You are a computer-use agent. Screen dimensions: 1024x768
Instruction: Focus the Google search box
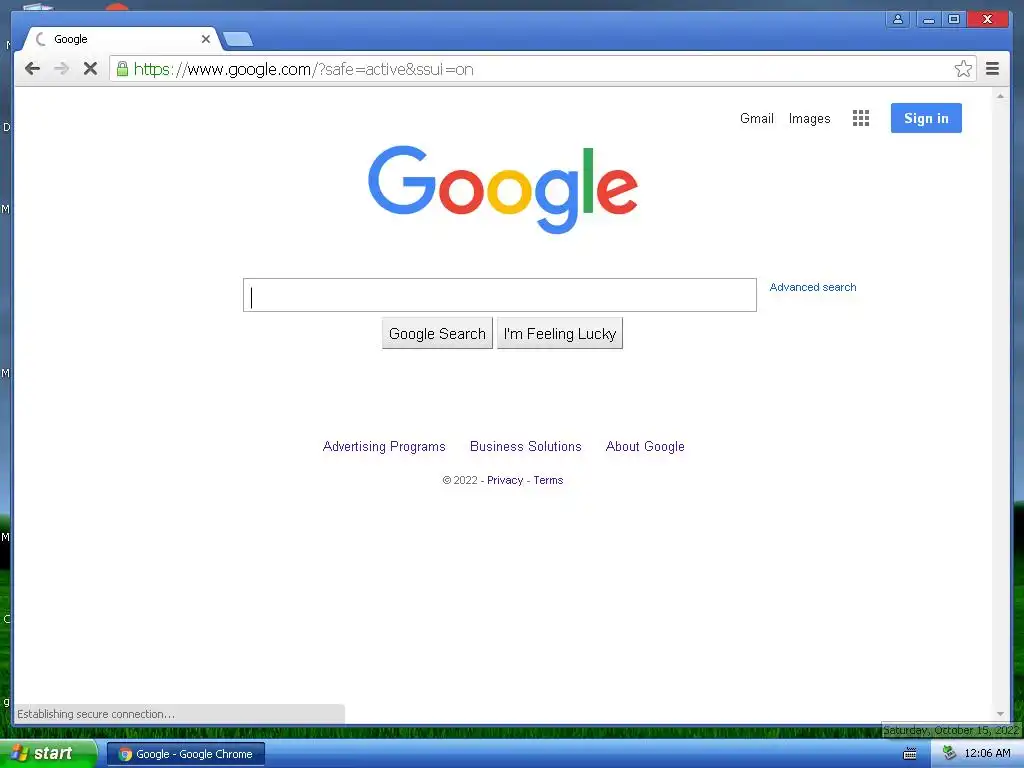point(500,295)
